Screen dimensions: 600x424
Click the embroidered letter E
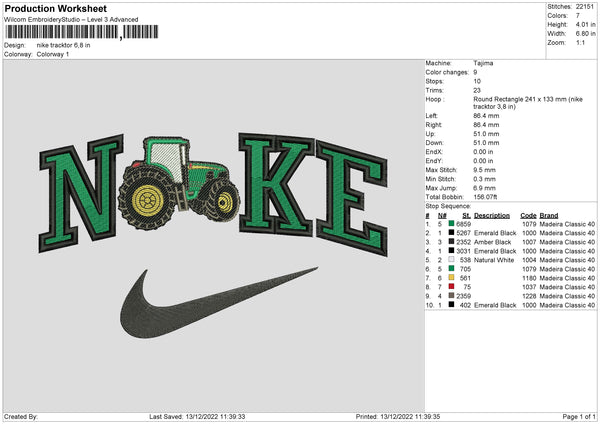click(352, 198)
